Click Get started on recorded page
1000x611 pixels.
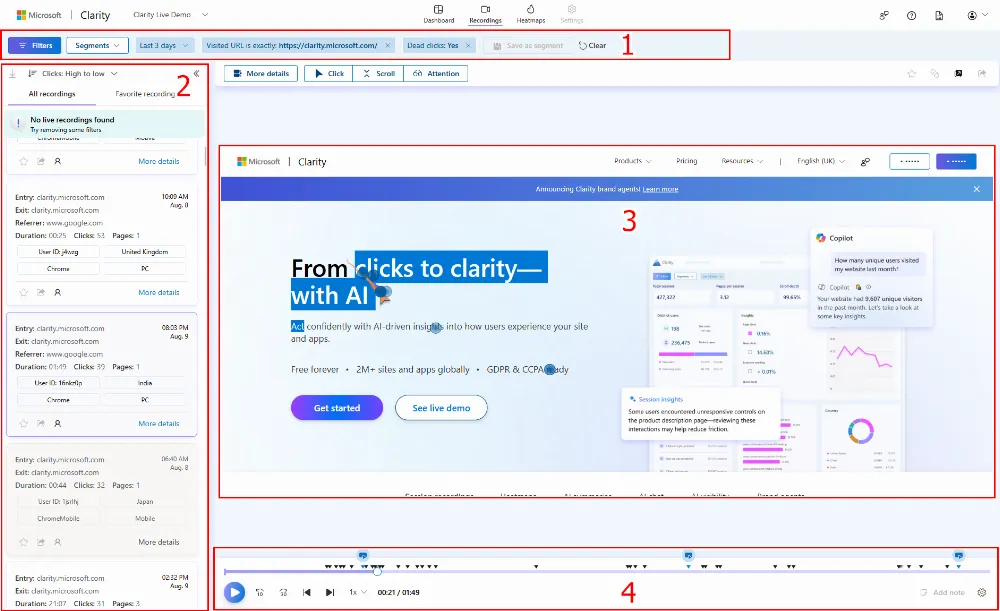coord(337,408)
